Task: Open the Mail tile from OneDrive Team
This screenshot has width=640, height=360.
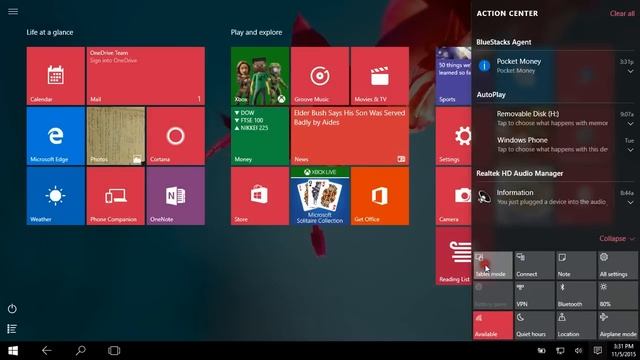Action: pyautogui.click(x=146, y=76)
